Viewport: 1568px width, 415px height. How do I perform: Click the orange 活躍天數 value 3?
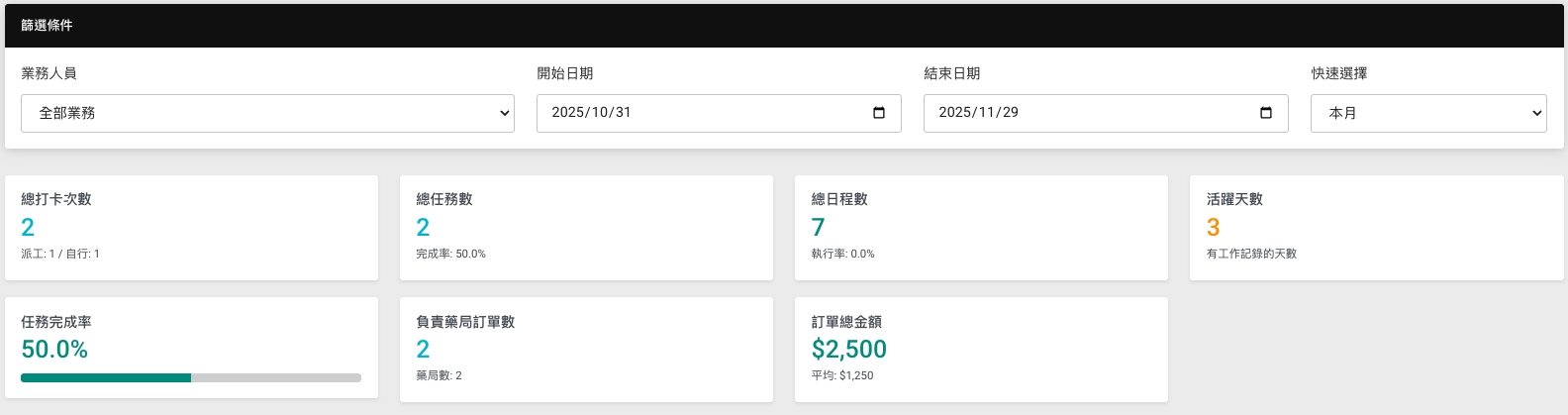[x=1213, y=227]
